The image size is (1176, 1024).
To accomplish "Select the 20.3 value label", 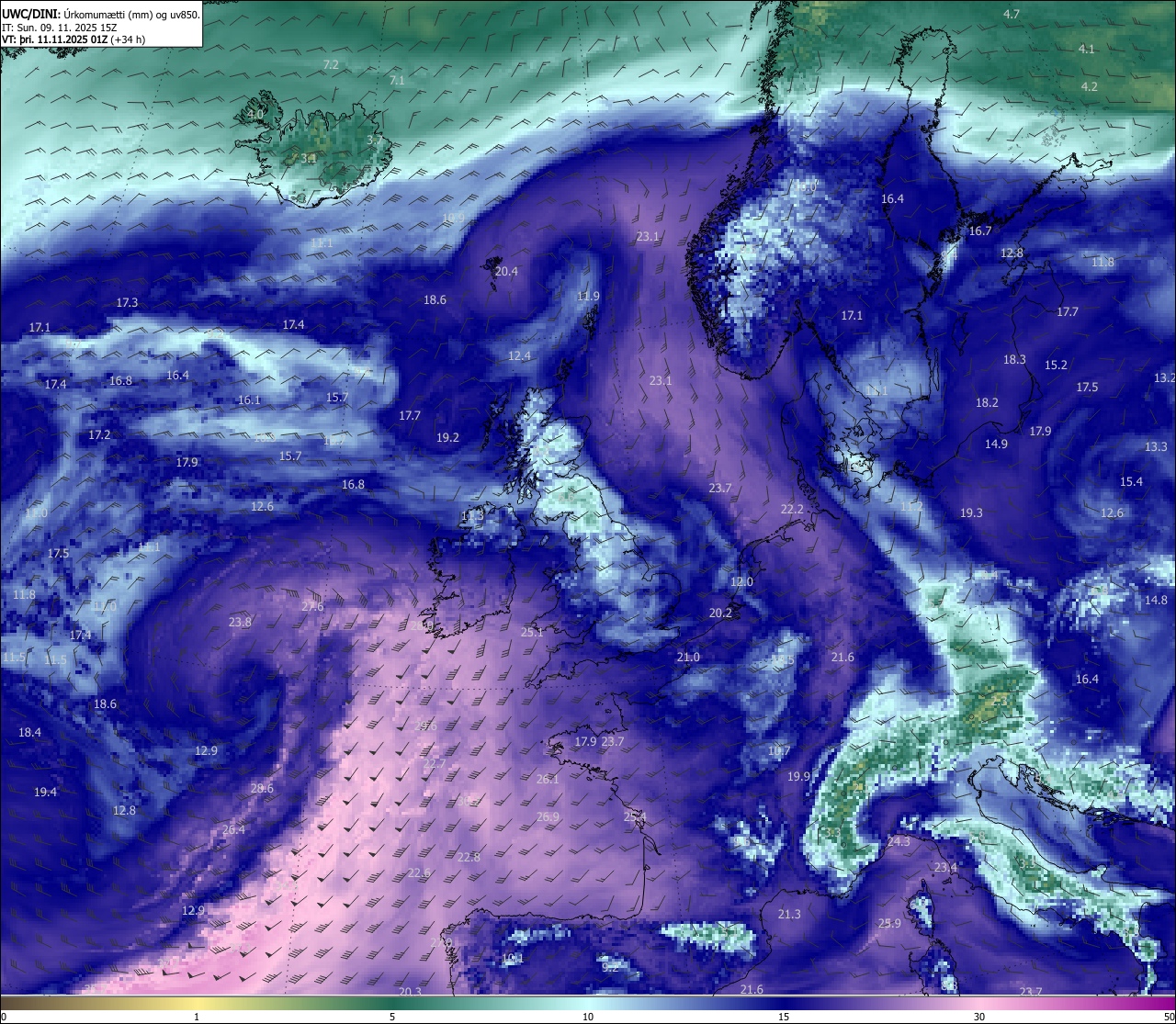I will tap(410, 991).
